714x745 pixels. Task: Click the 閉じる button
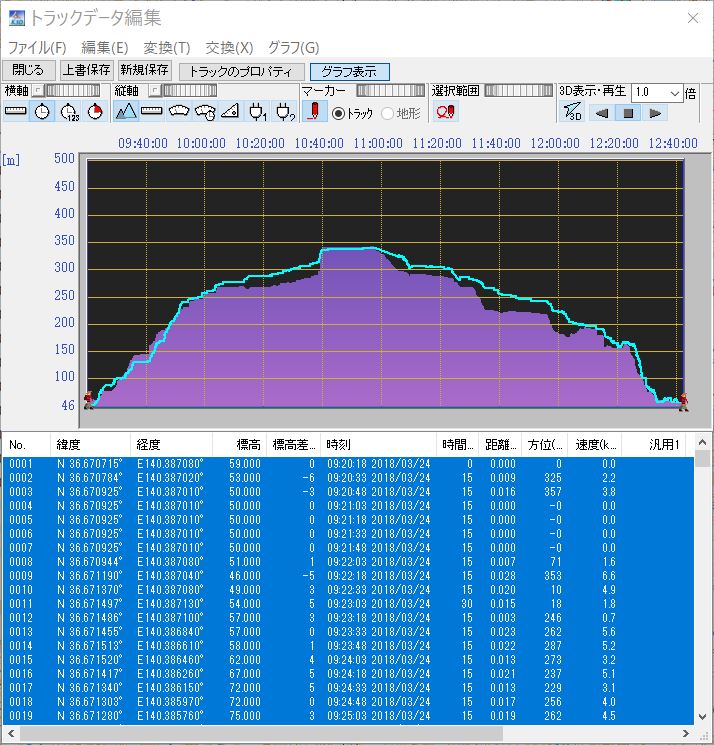(x=29, y=70)
